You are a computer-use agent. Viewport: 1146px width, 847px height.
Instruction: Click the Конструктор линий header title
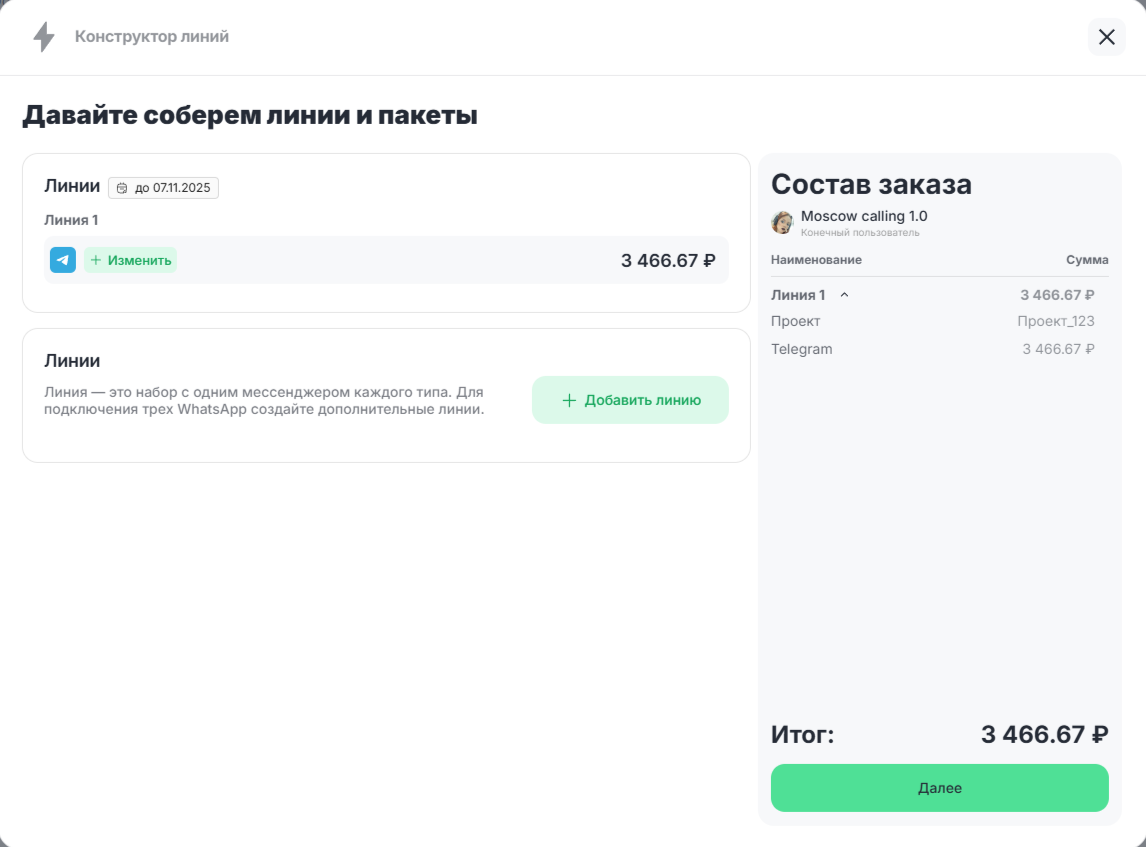pos(152,37)
